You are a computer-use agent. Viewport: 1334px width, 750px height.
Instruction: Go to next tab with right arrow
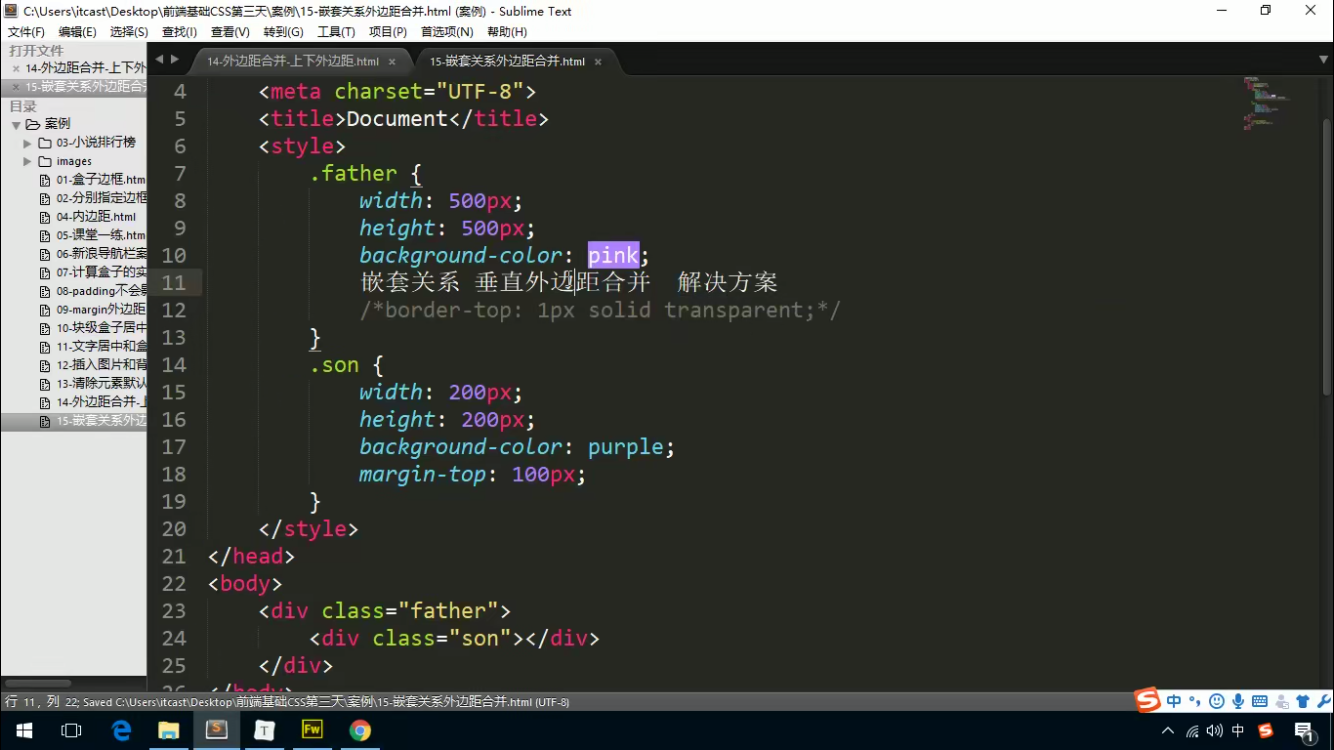click(175, 60)
